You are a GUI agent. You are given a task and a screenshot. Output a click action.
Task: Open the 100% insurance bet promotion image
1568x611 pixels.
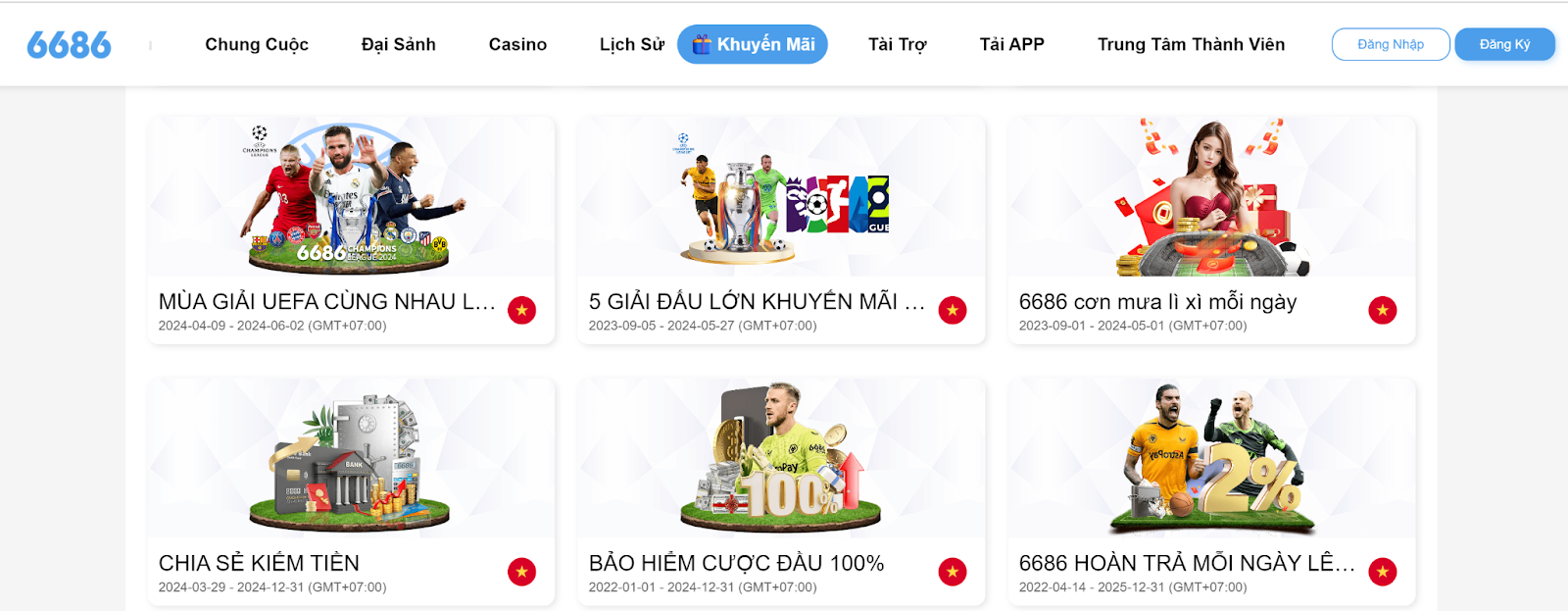781,459
